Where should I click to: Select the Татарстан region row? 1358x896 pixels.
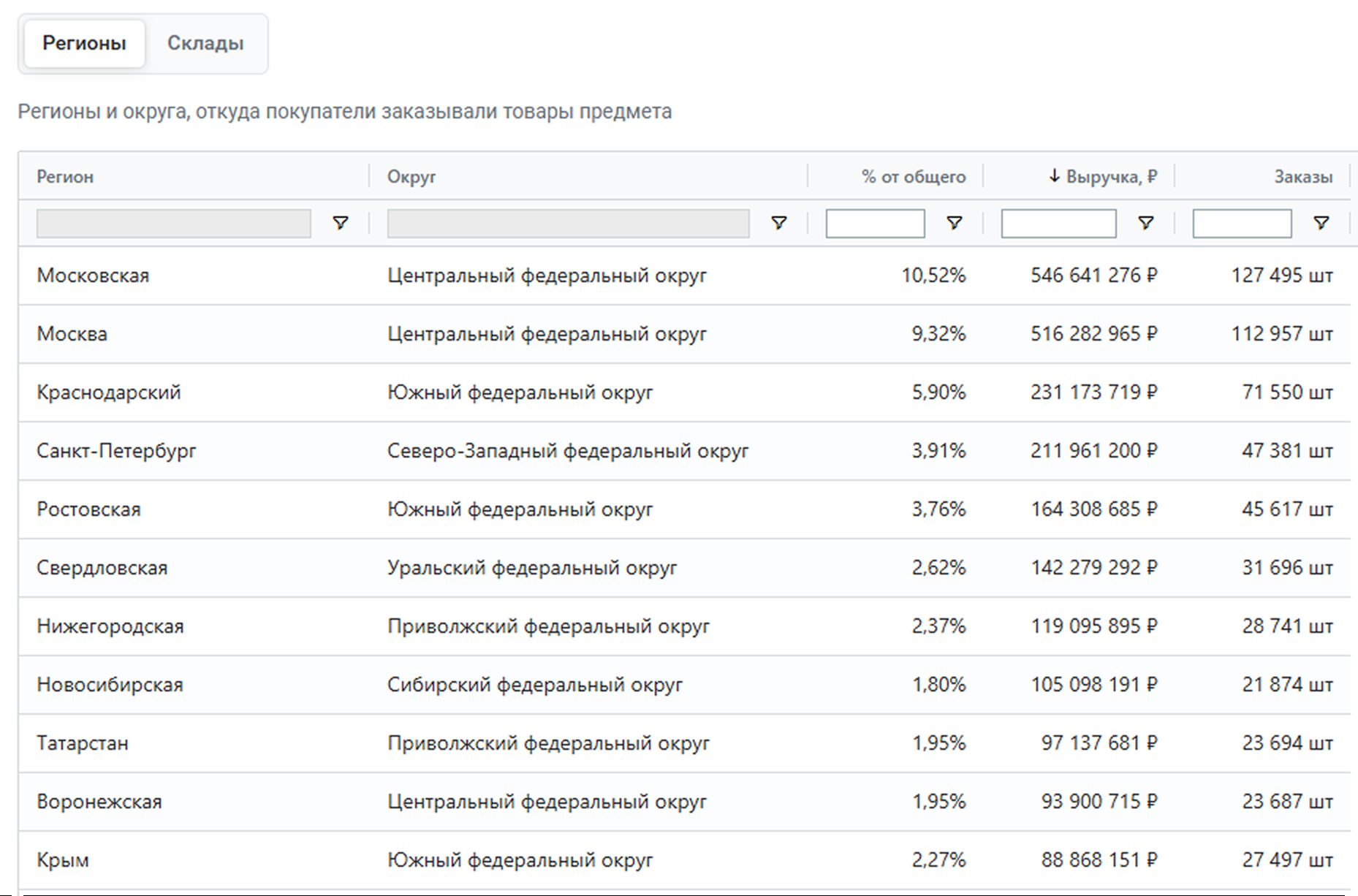tap(83, 743)
